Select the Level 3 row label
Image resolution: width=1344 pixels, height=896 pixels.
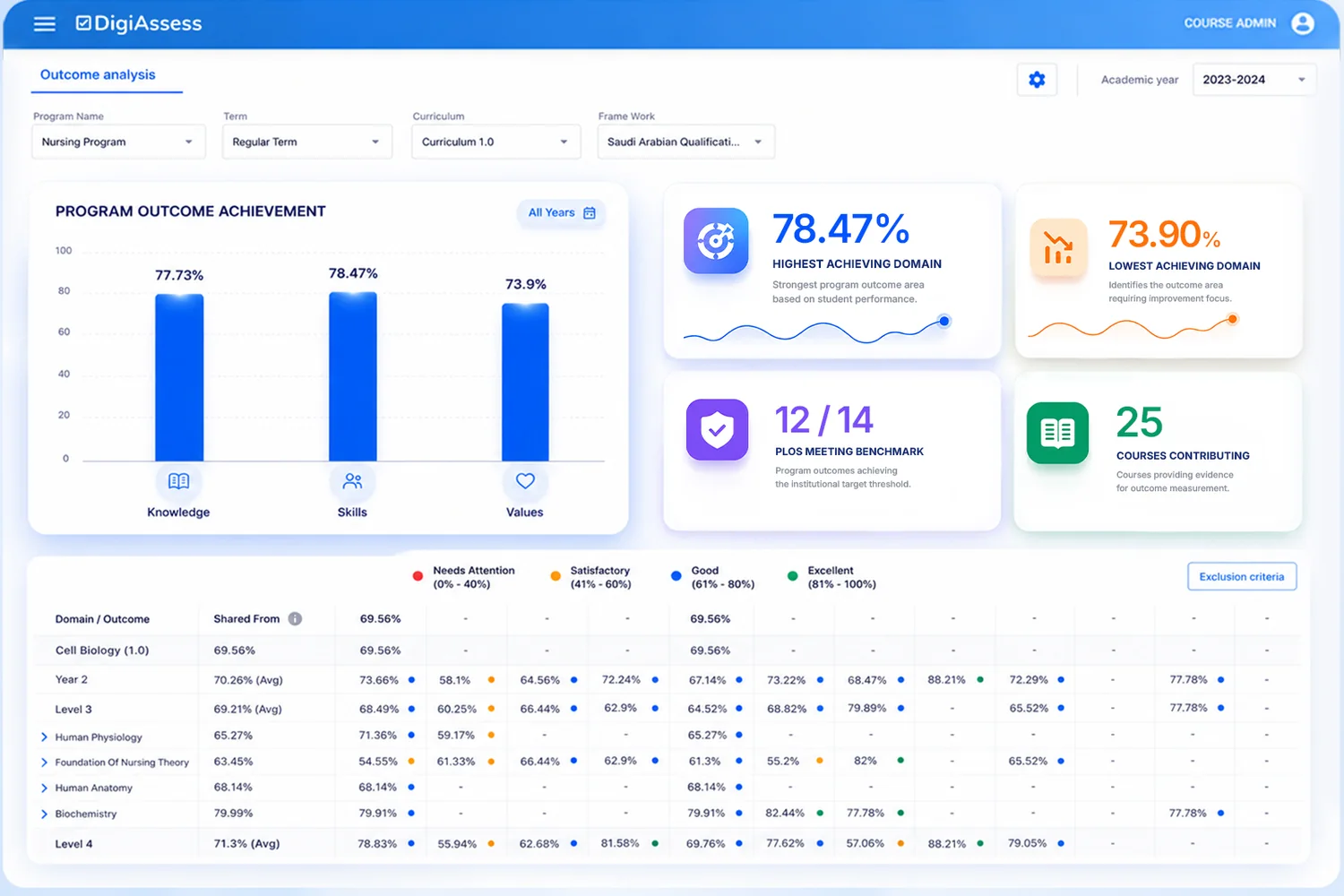(73, 710)
